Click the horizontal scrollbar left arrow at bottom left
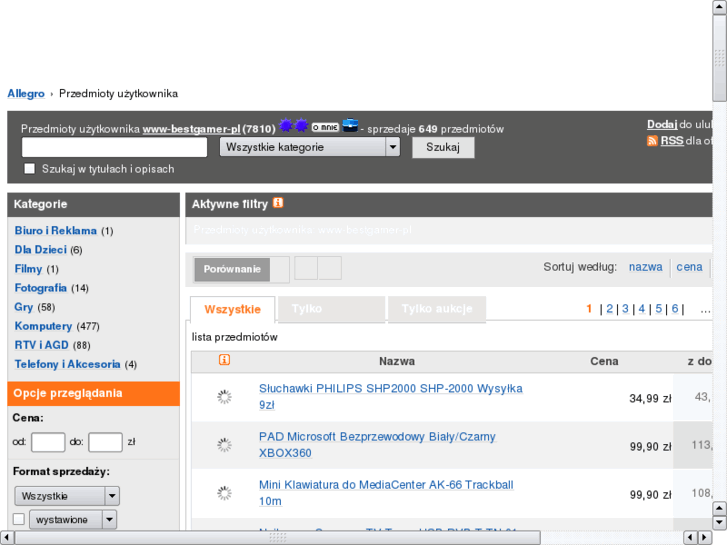727x545 pixels. [x=7, y=538]
